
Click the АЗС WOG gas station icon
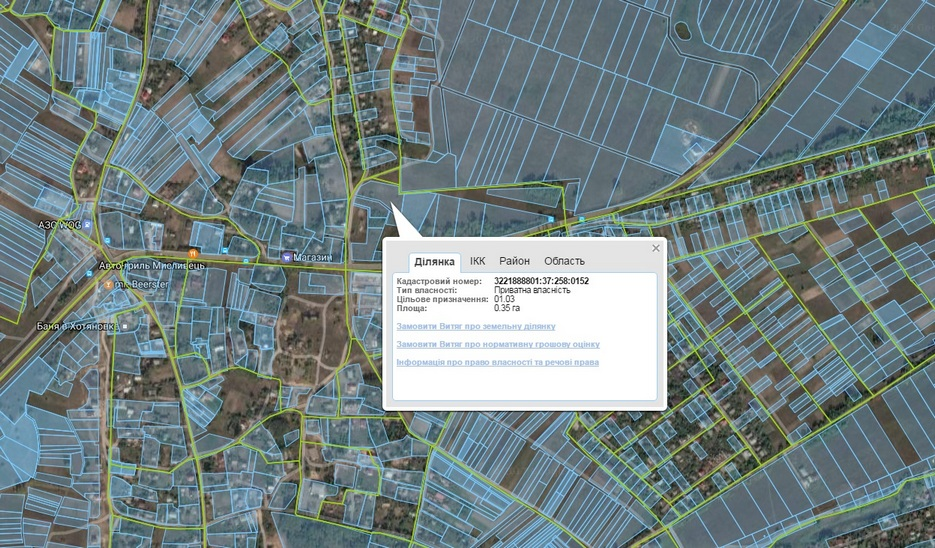point(87,226)
